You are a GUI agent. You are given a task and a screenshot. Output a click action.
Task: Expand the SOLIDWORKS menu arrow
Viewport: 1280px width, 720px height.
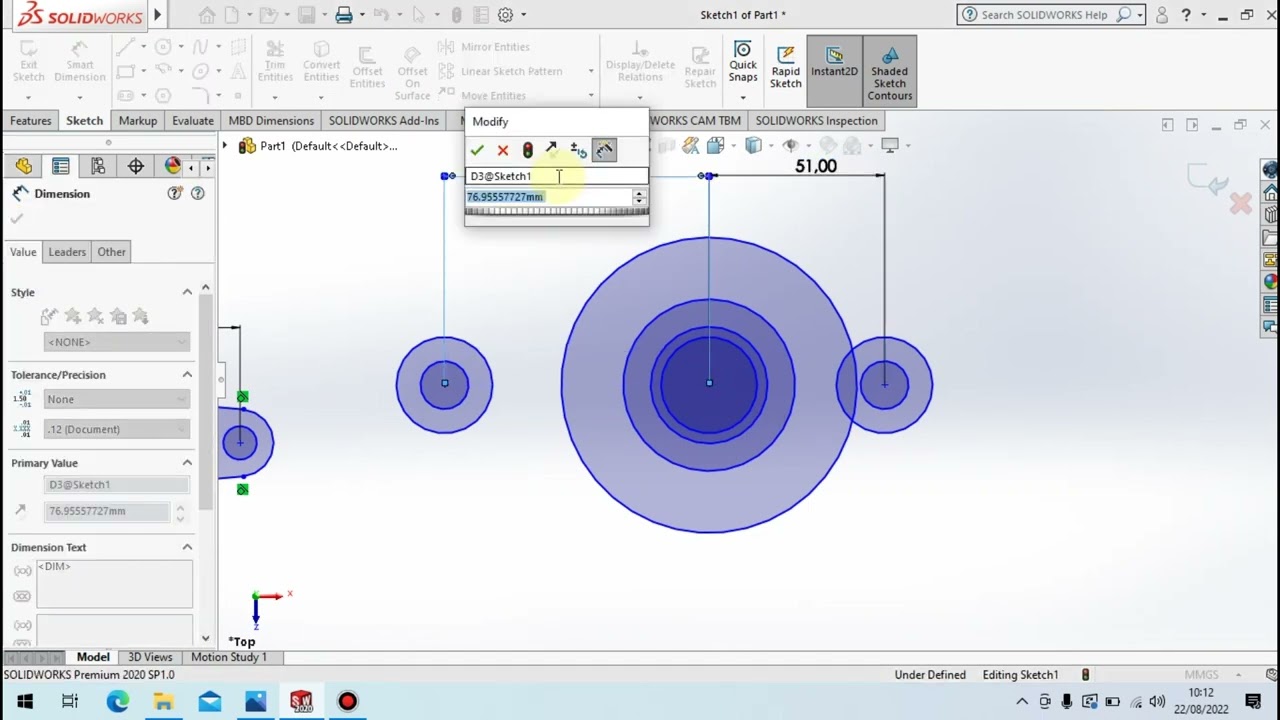(157, 15)
